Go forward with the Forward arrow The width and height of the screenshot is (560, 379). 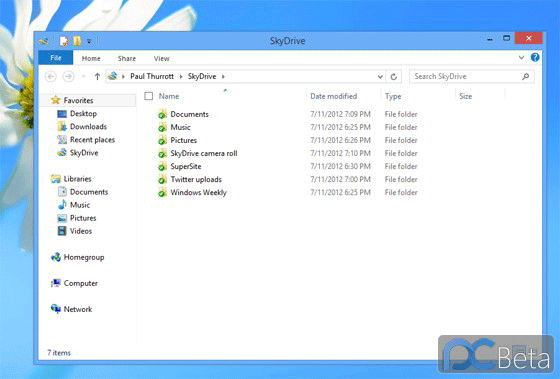[68, 76]
